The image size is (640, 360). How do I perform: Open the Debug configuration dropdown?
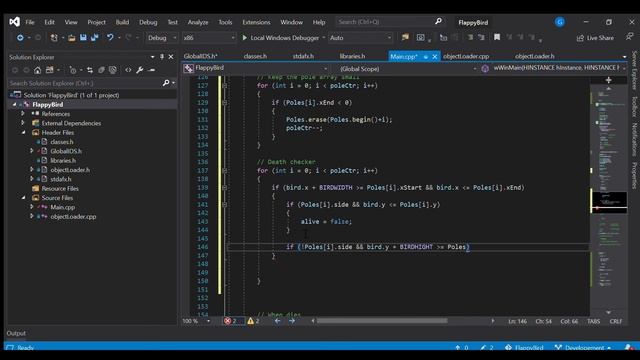pyautogui.click(x=162, y=38)
